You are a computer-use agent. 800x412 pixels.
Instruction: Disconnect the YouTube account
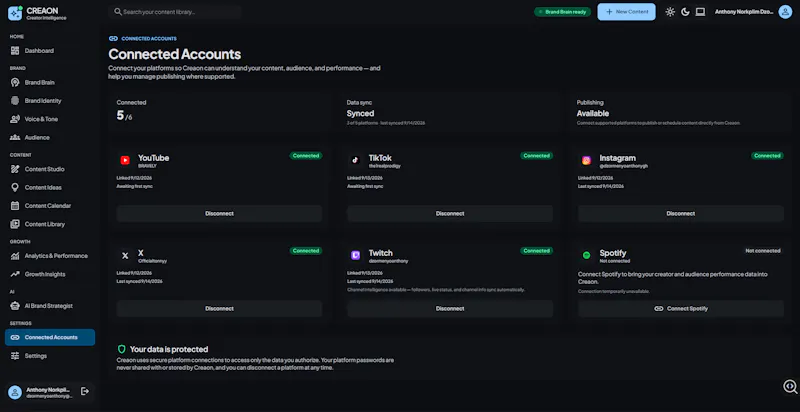[219, 214]
